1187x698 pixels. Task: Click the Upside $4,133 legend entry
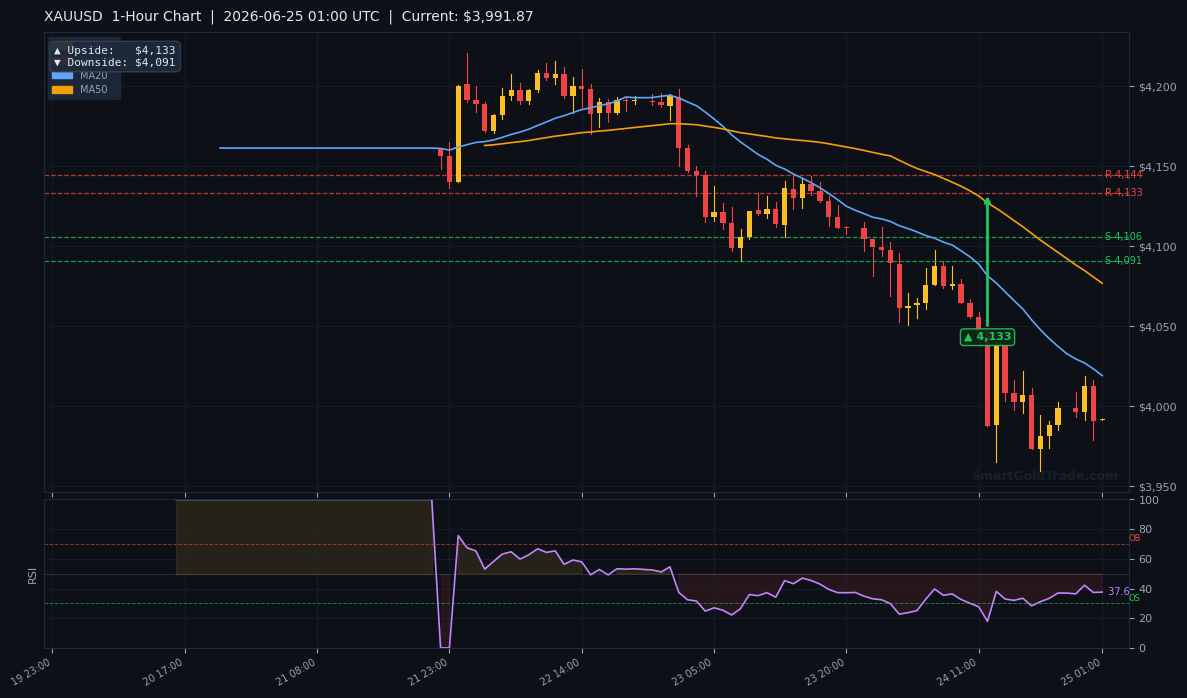[x=114, y=51]
